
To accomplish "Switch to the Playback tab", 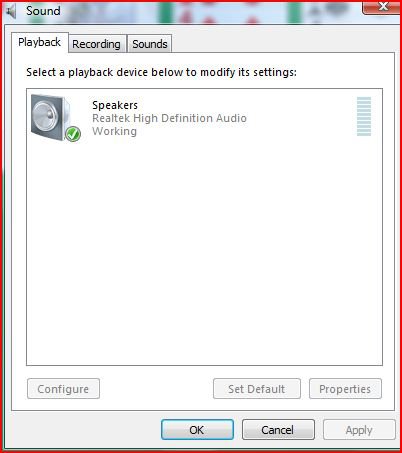I will pyautogui.click(x=40, y=42).
